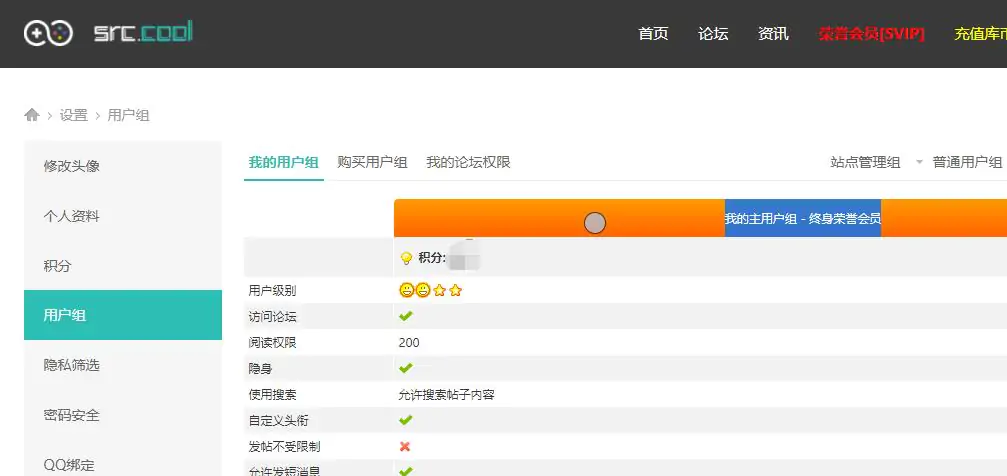1007x476 pixels.
Task: Switch to 购买用户组 tab
Action: click(372, 163)
